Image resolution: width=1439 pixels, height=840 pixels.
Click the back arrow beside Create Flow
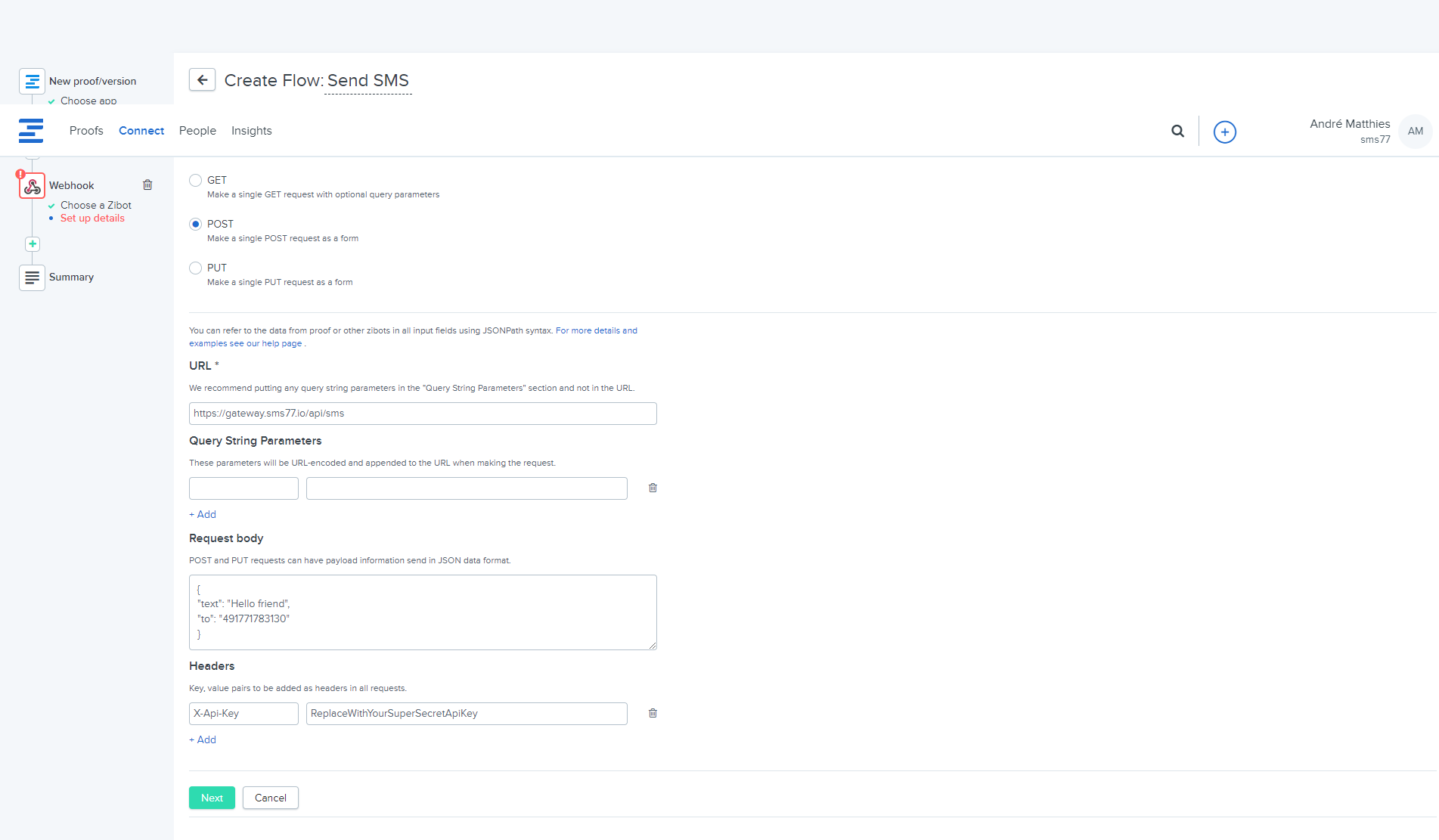202,80
